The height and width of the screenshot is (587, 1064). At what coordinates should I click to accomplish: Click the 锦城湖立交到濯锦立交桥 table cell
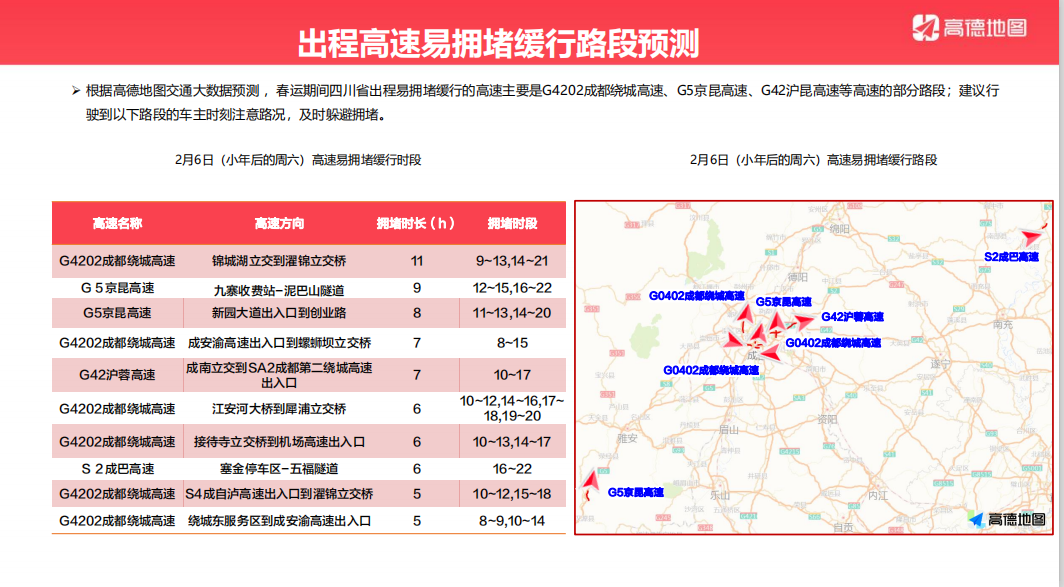279,261
